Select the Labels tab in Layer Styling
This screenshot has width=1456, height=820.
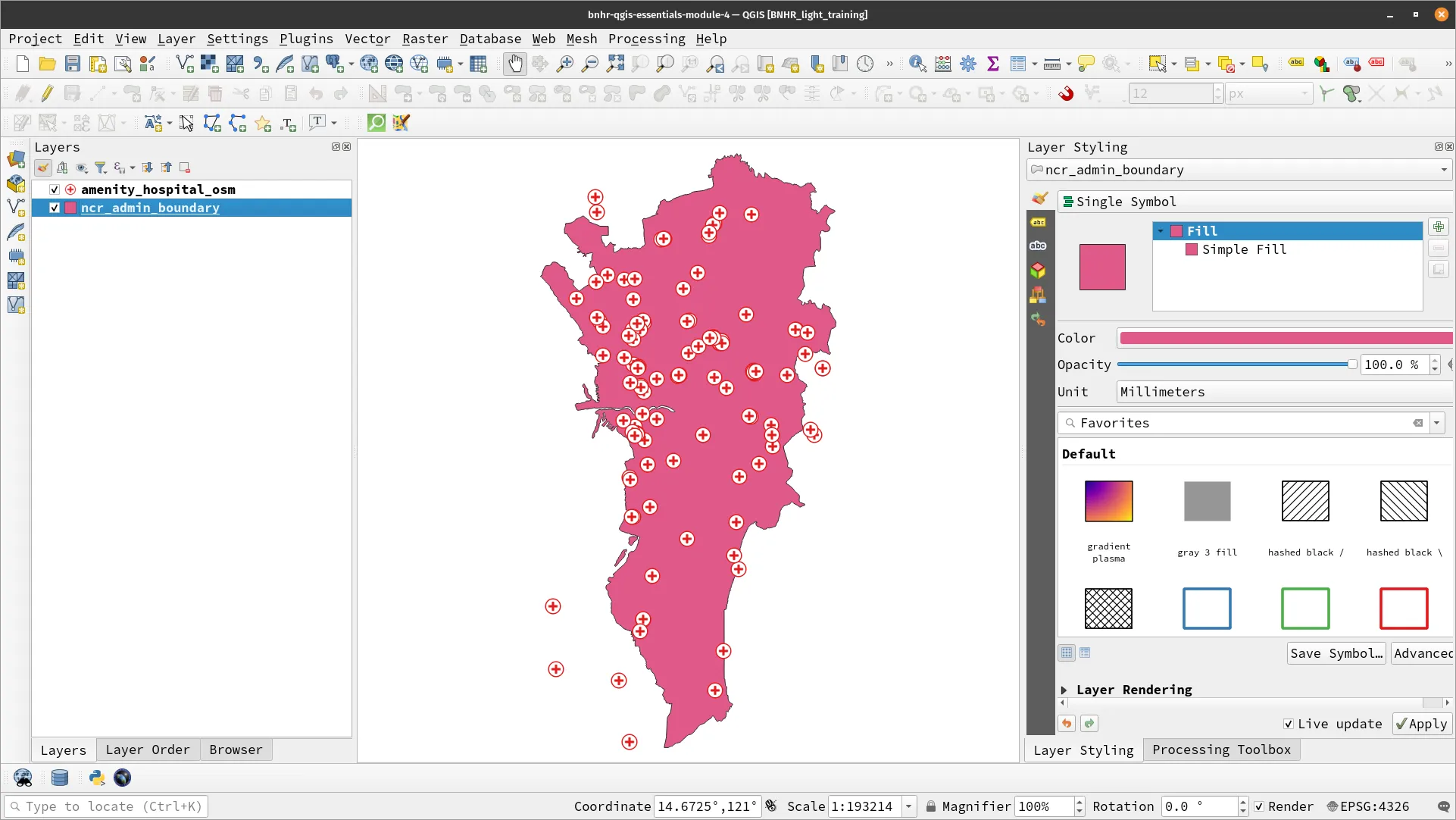pyautogui.click(x=1038, y=222)
